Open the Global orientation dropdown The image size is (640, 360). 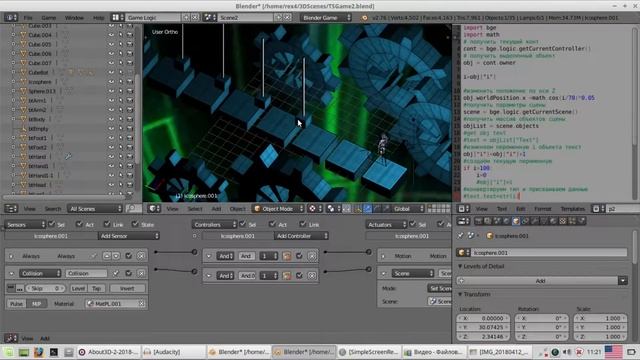tap(408, 209)
